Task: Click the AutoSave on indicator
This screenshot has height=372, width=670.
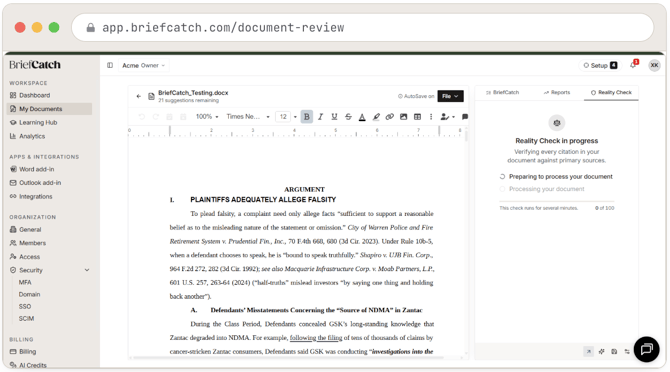Action: [x=416, y=96]
